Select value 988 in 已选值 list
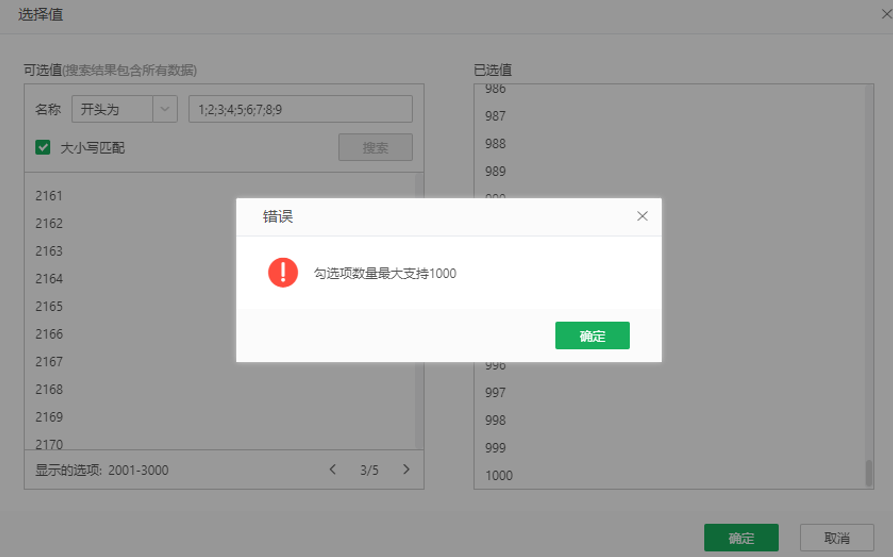 (495, 144)
